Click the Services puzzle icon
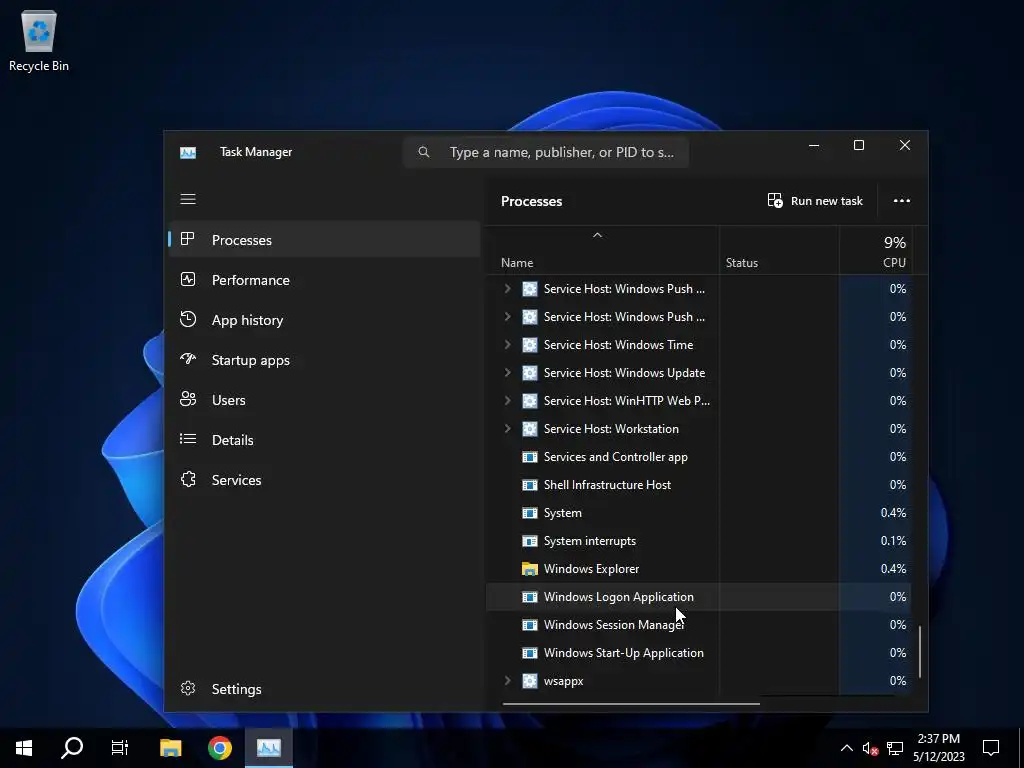Viewport: 1024px width, 768px height. (188, 479)
